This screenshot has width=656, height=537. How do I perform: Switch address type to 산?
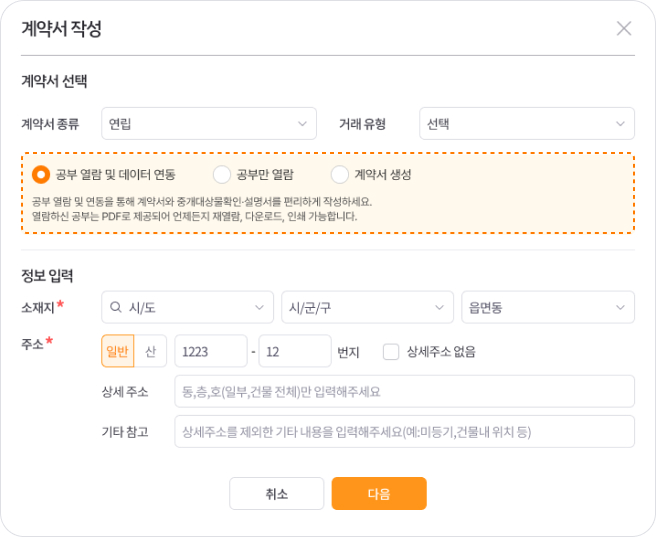[x=150, y=351]
